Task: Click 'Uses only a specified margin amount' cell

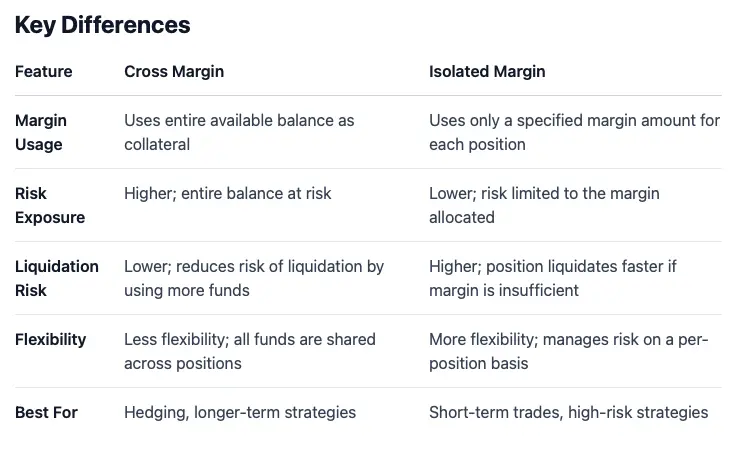Action: [x=574, y=132]
